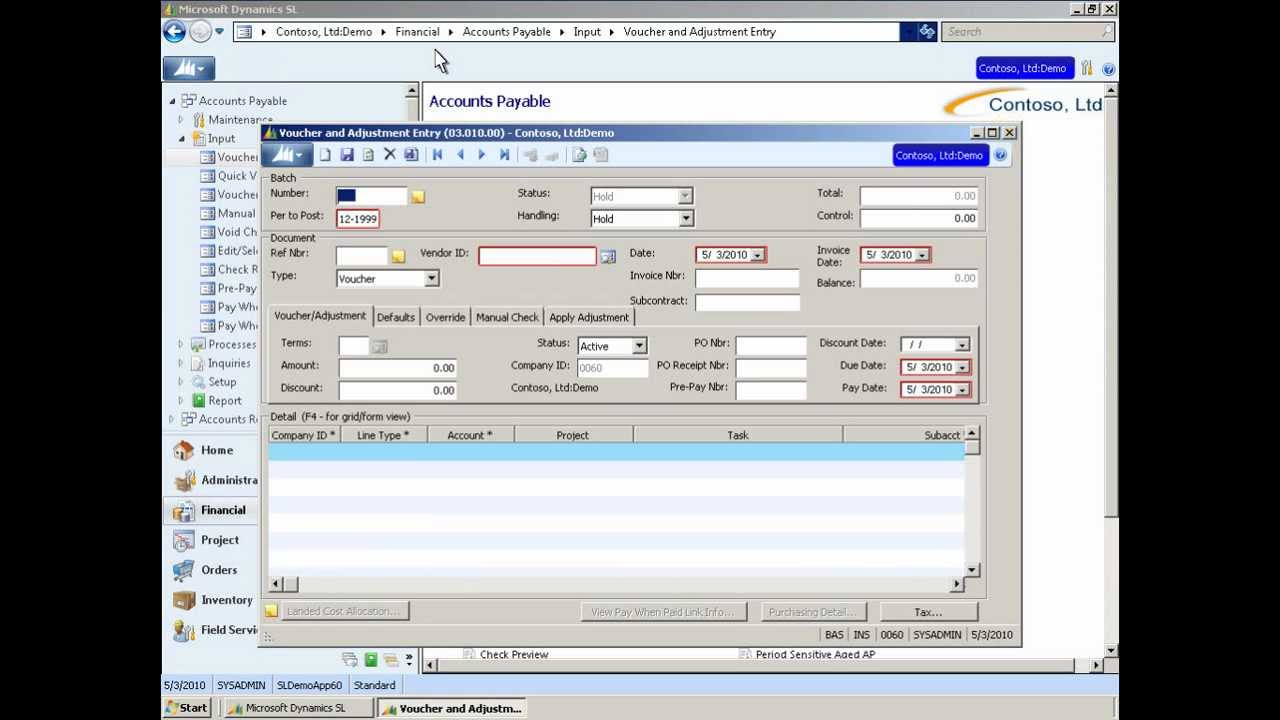Expand the Inquiries tree node
1280x720 pixels.
(181, 364)
